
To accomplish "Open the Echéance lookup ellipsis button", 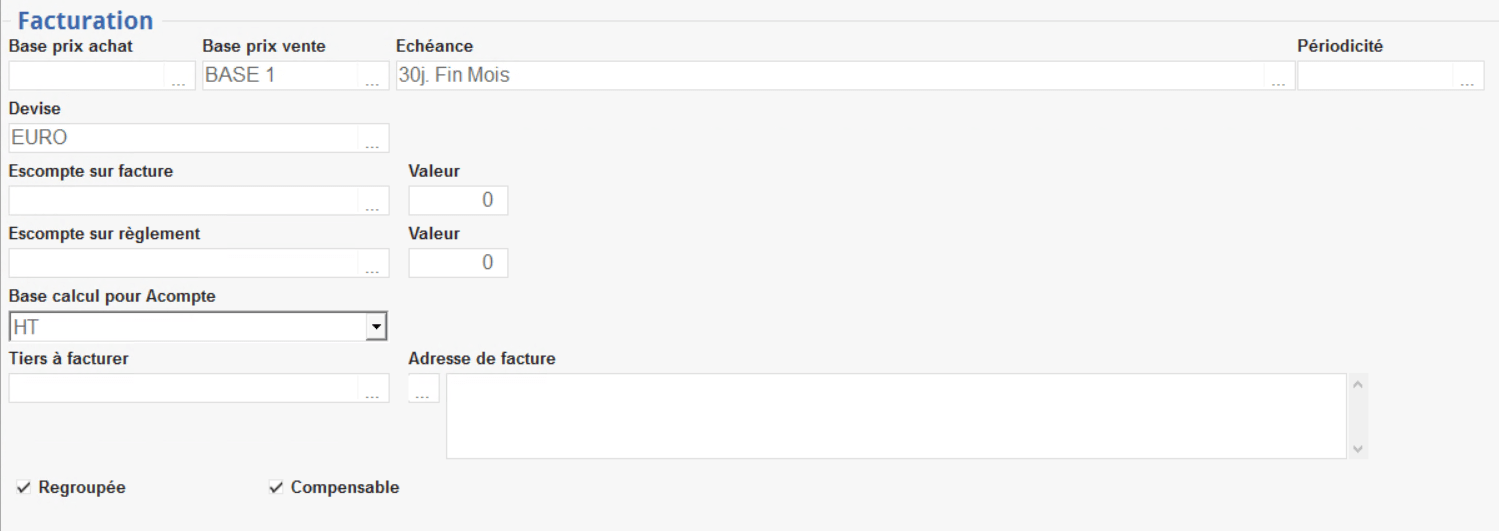I will (1278, 77).
